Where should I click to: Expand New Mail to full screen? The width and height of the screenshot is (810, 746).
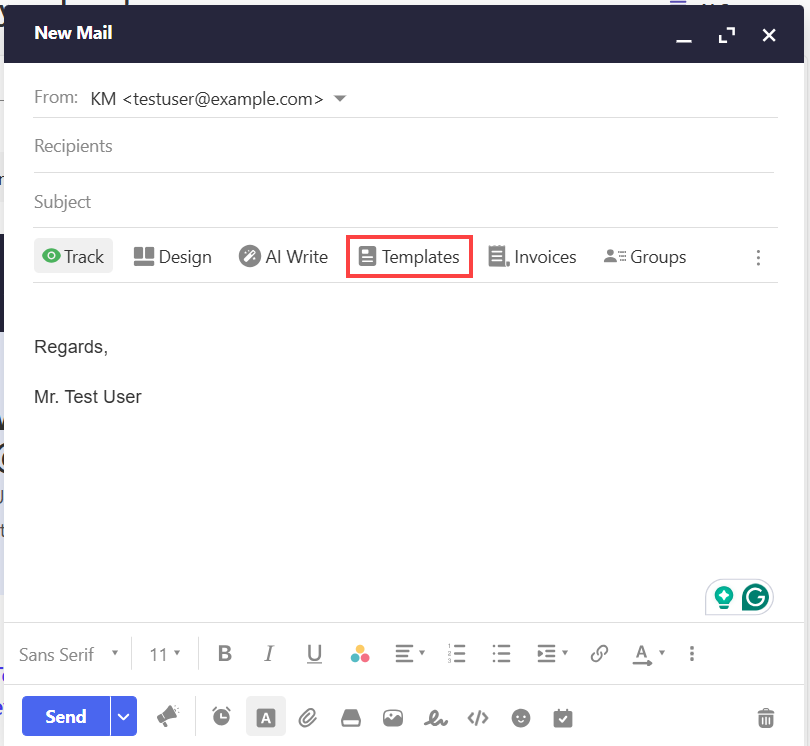pyautogui.click(x=727, y=35)
